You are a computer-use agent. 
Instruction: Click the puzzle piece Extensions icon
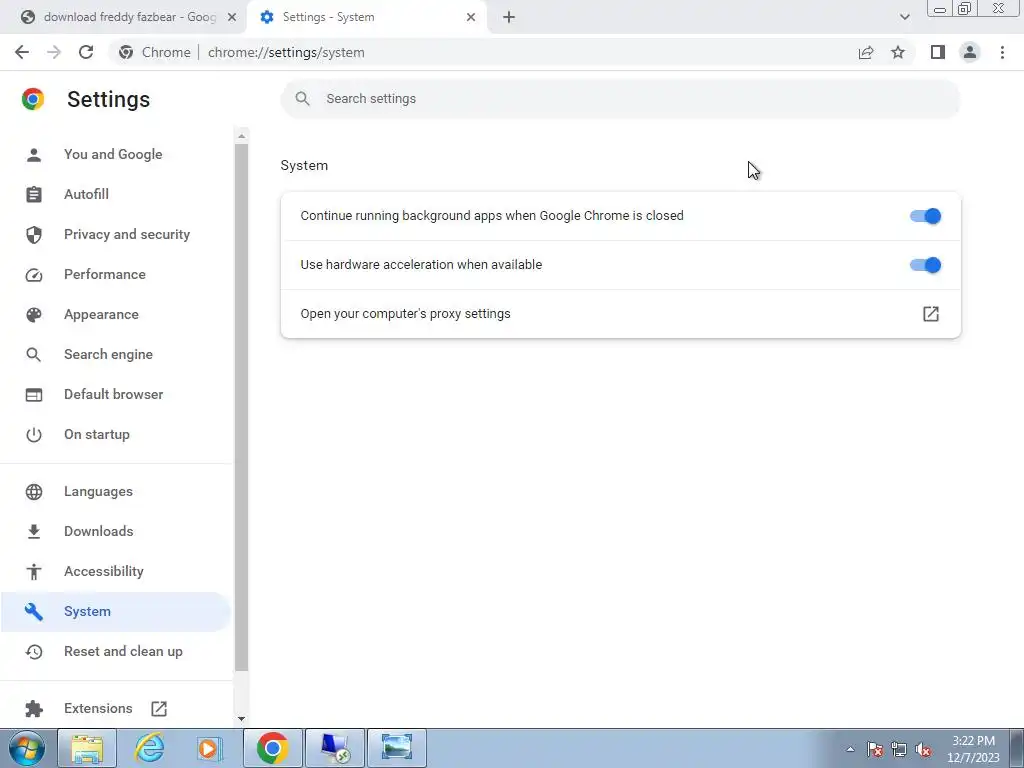pos(33,709)
